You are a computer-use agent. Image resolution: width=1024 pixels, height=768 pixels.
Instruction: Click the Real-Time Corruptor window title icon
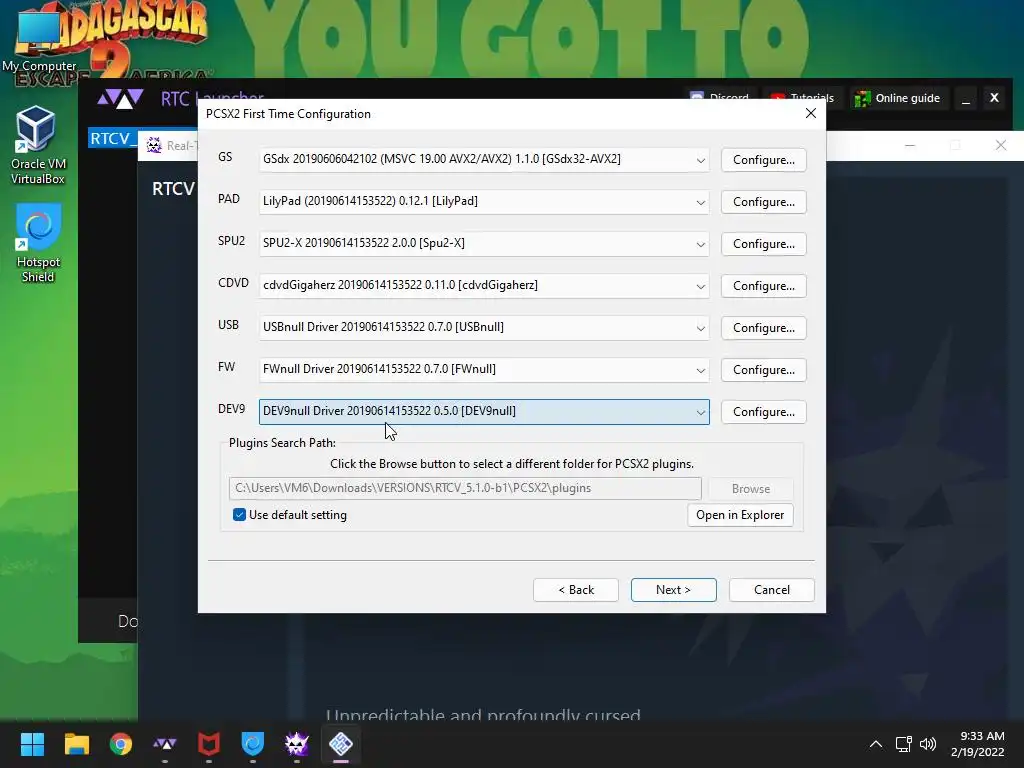154,145
